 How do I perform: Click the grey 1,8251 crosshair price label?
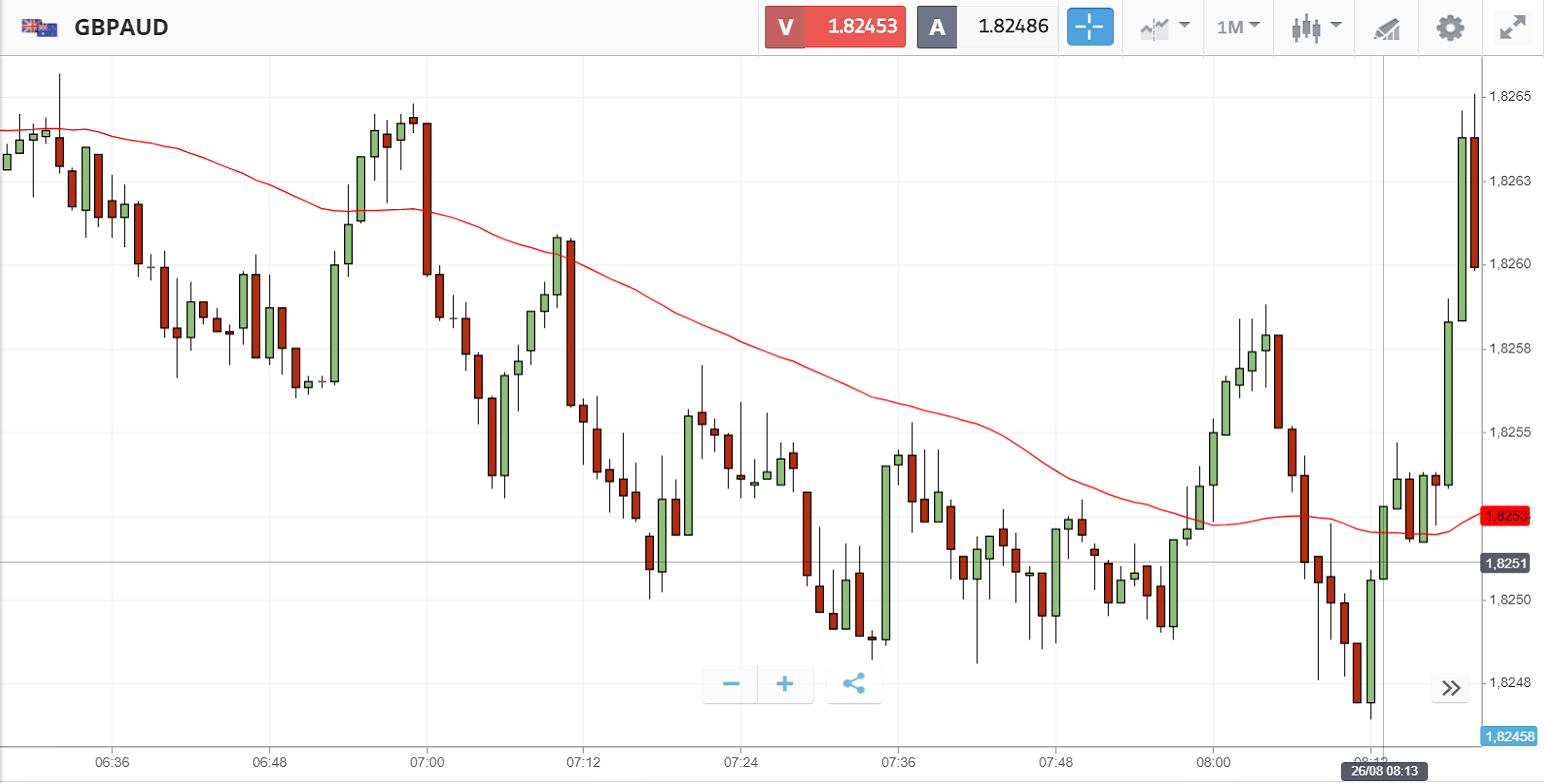click(1505, 563)
